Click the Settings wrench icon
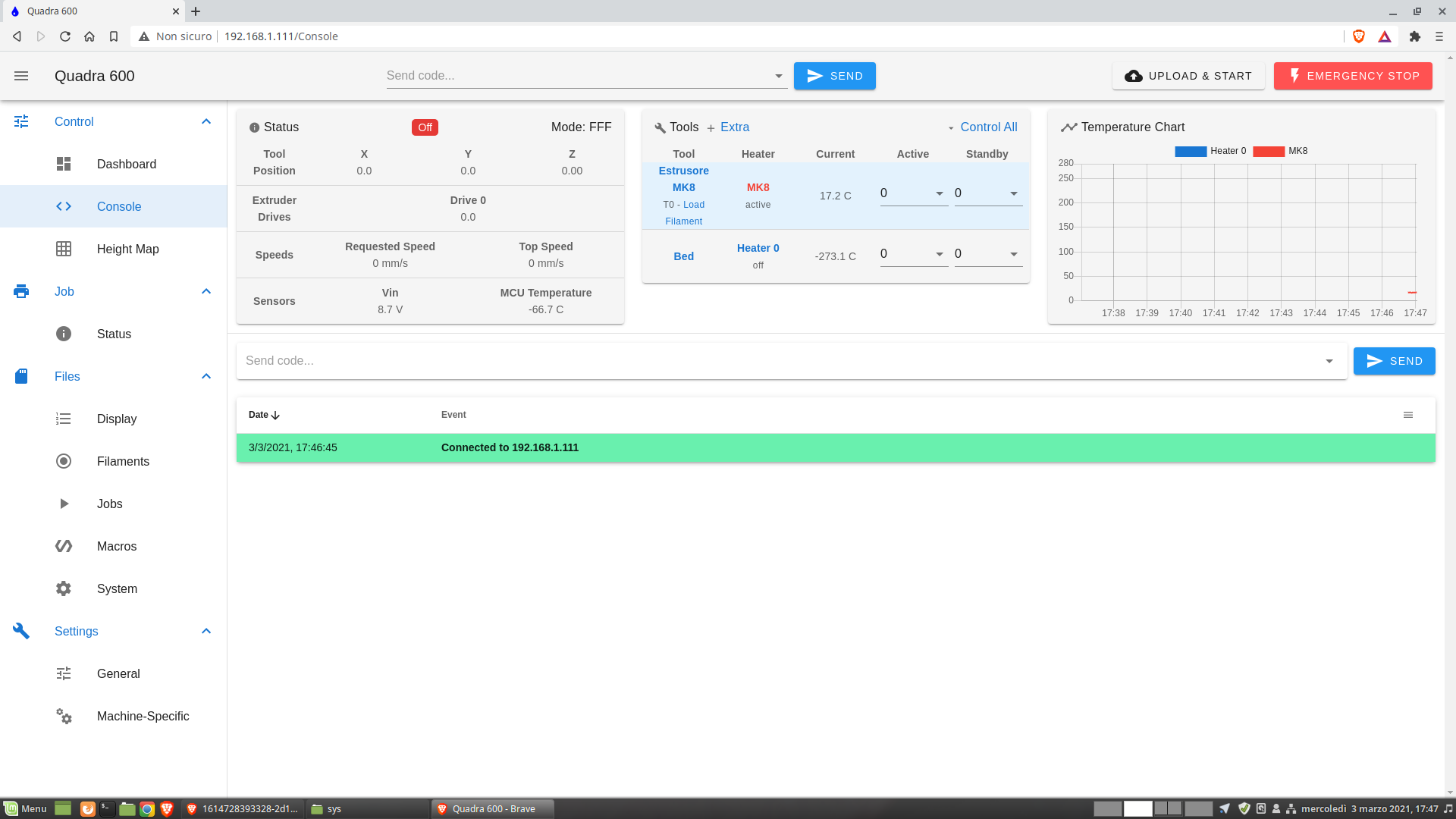 [21, 631]
